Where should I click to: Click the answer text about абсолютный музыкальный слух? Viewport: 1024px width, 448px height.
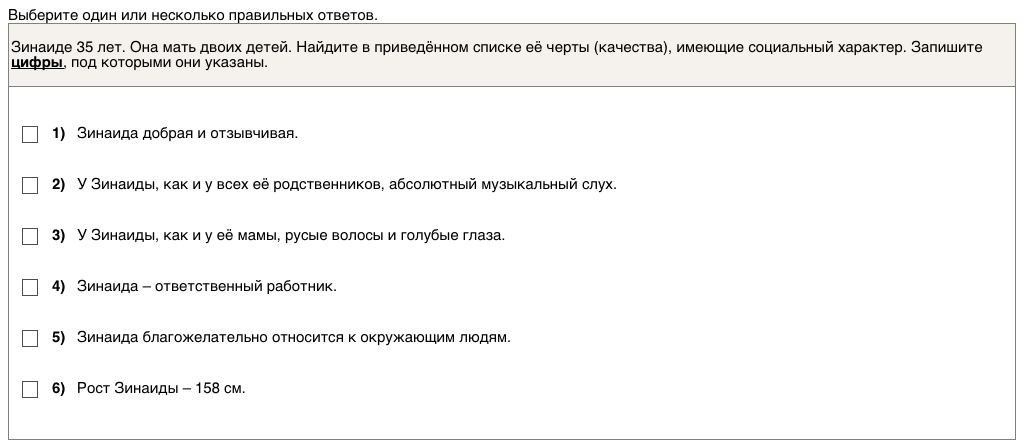[346, 185]
